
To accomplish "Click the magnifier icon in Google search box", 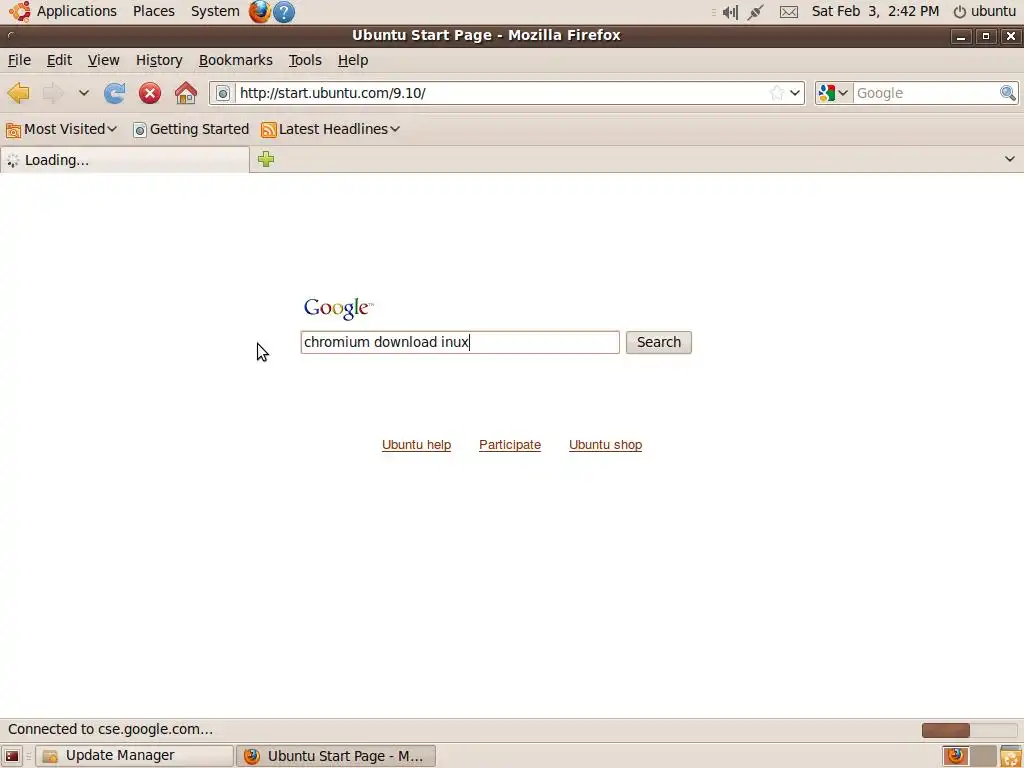I will (1008, 93).
